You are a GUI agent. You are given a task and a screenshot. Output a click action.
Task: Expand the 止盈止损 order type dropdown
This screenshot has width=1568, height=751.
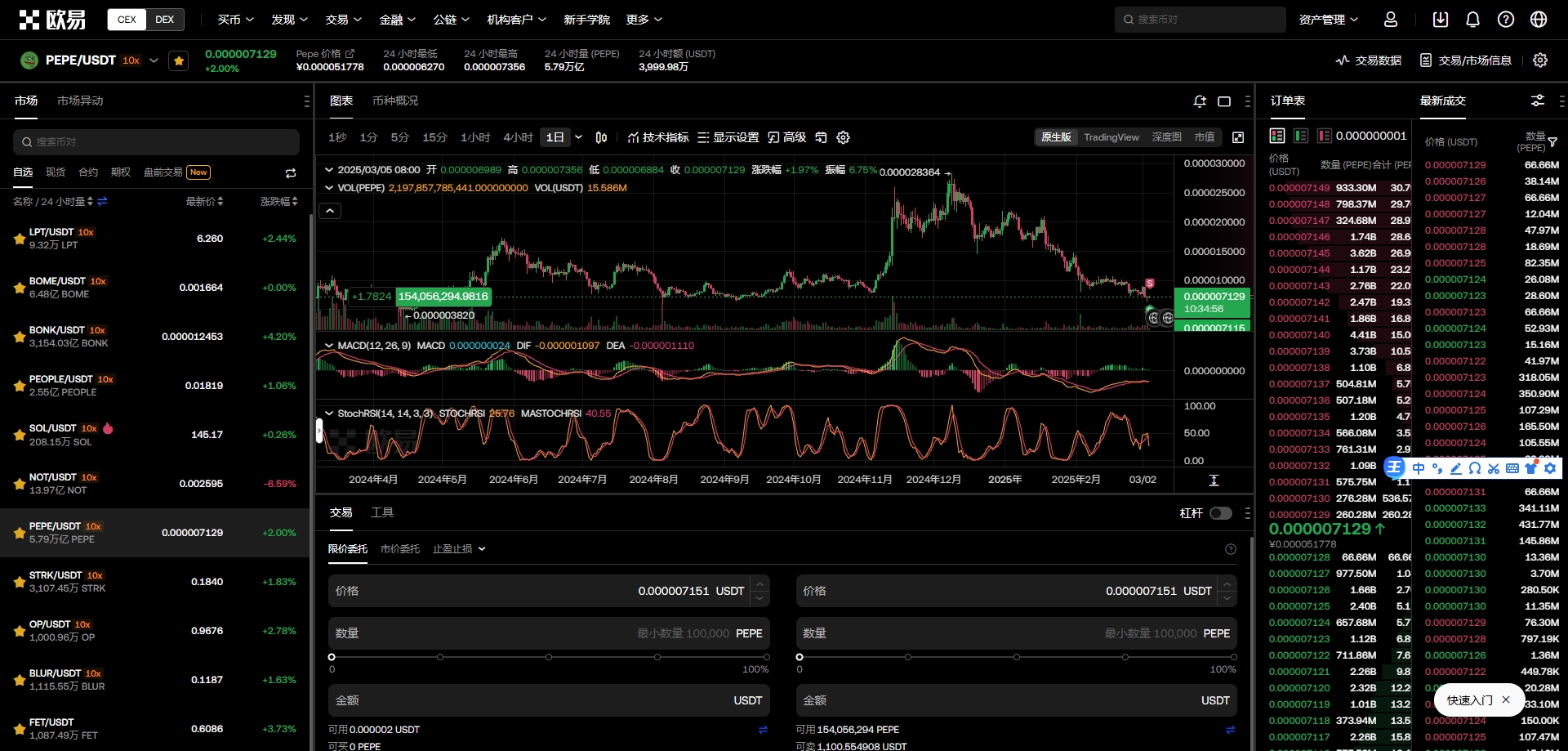click(x=459, y=549)
